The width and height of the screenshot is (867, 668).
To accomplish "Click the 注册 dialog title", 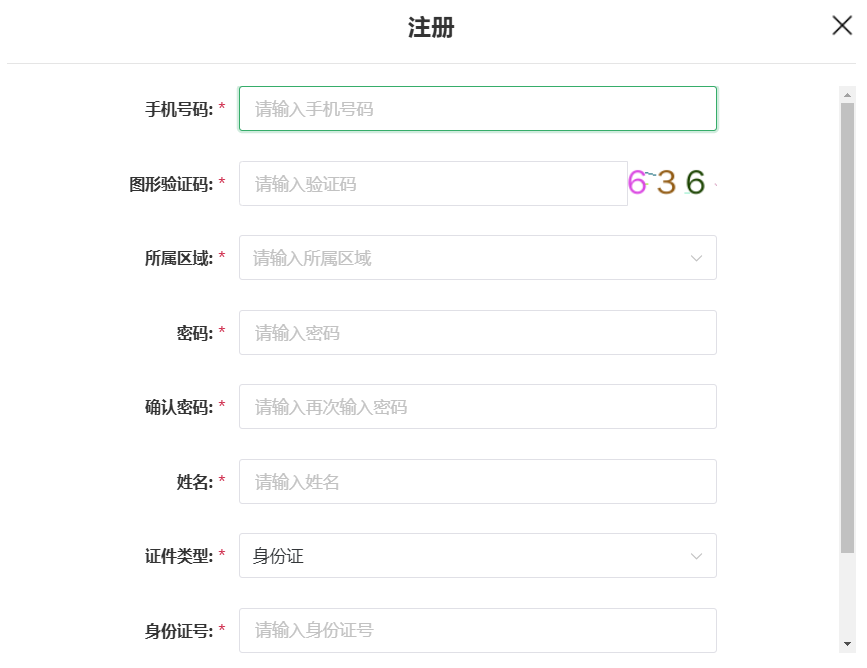I will pos(431,27).
